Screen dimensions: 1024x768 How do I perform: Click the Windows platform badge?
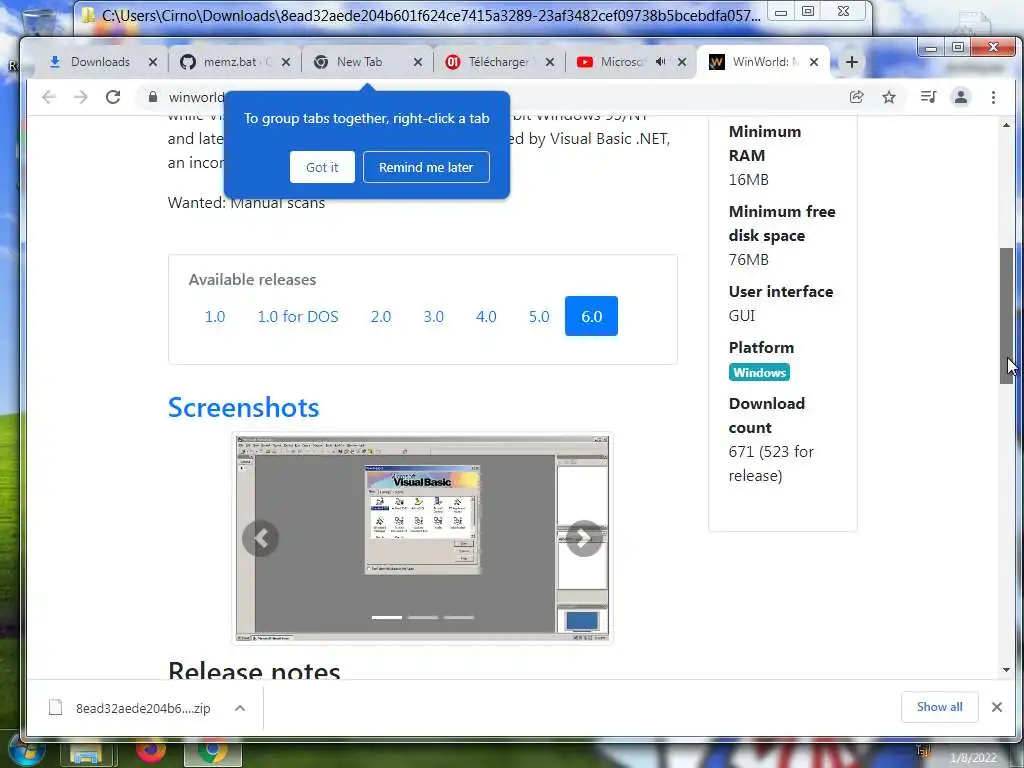coord(759,372)
